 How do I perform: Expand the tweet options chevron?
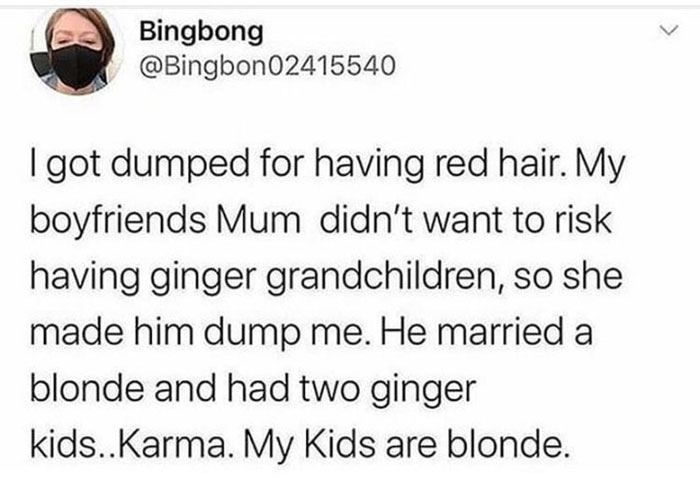pyautogui.click(x=669, y=31)
